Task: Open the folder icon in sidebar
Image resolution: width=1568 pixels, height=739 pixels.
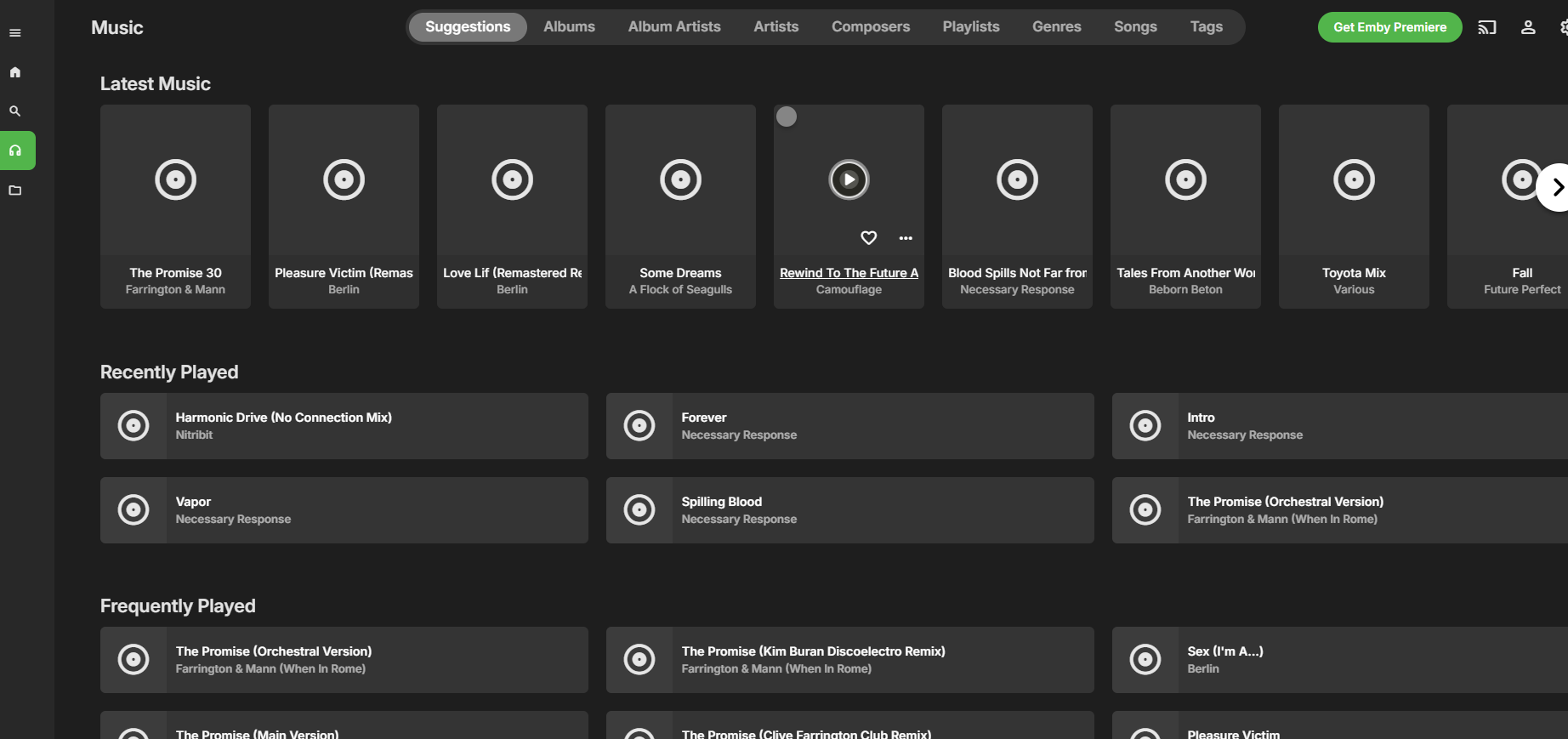Action: click(14, 190)
